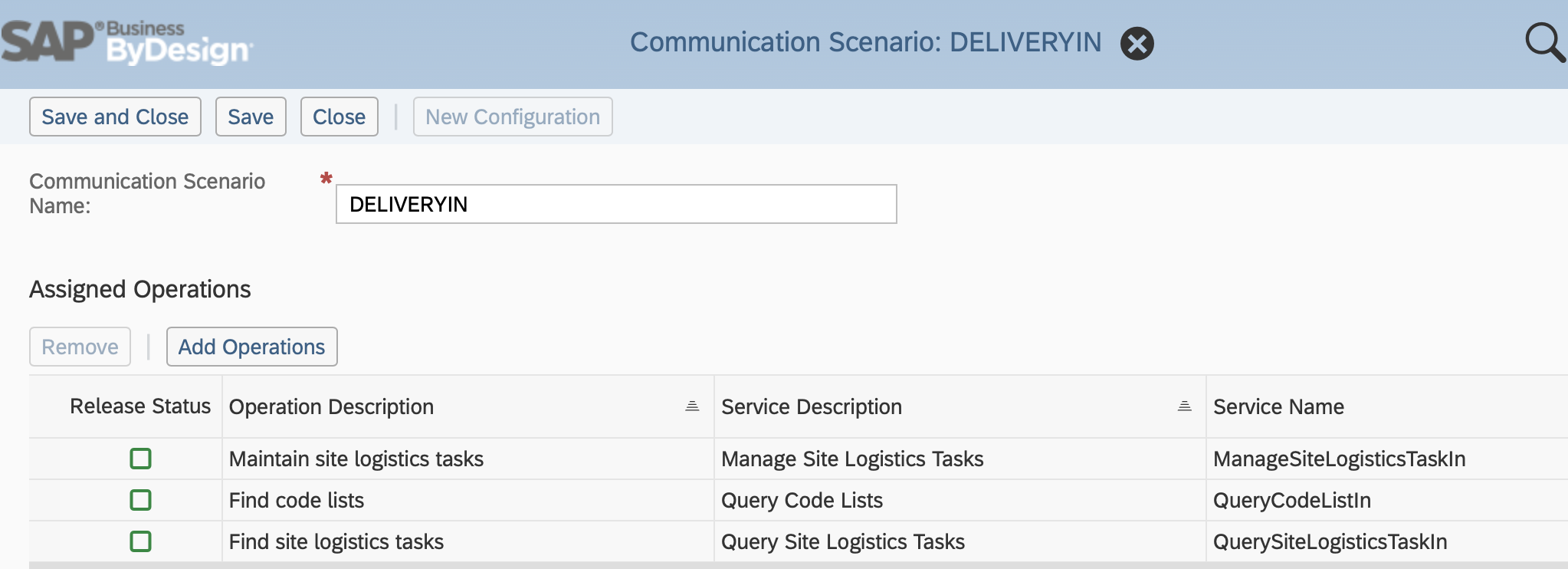The height and width of the screenshot is (569, 1568).
Task: Select the Communication Scenario: DELIVERYIN title
Action: pos(865,42)
